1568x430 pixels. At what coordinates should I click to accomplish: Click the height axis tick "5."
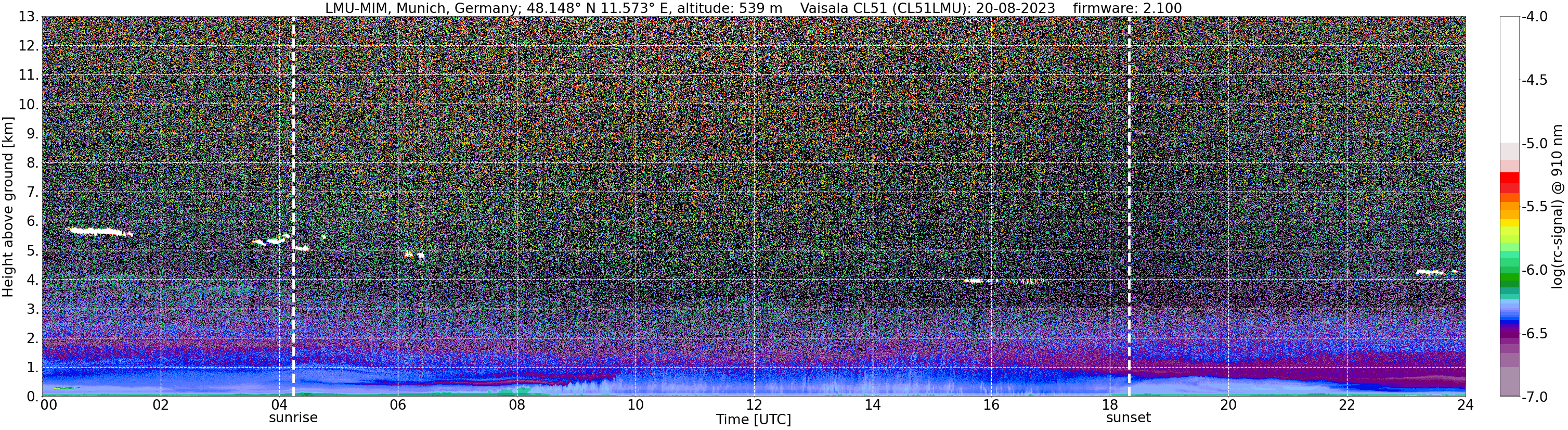click(33, 250)
